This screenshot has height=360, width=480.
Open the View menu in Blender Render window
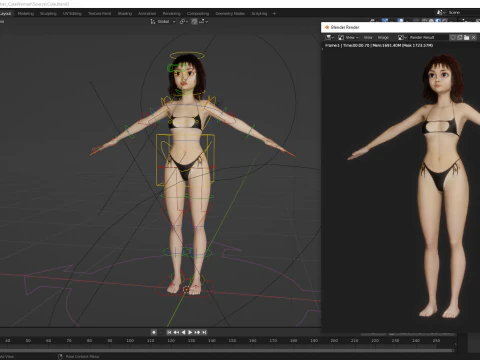click(x=368, y=38)
